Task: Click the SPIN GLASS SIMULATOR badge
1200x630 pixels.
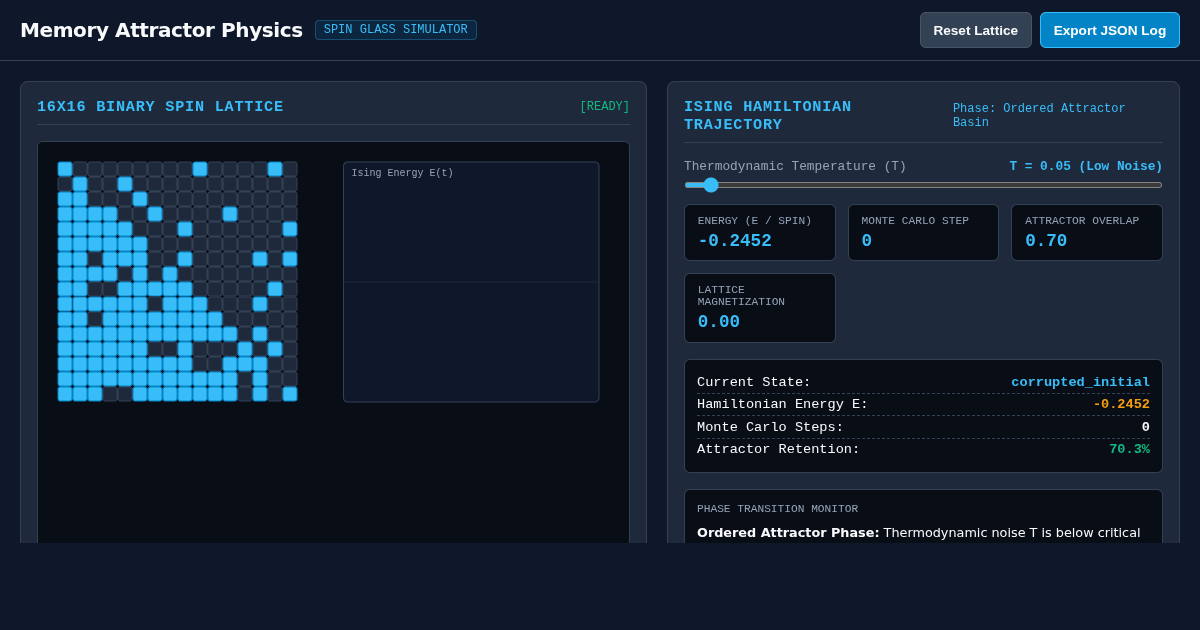Action: click(x=396, y=30)
